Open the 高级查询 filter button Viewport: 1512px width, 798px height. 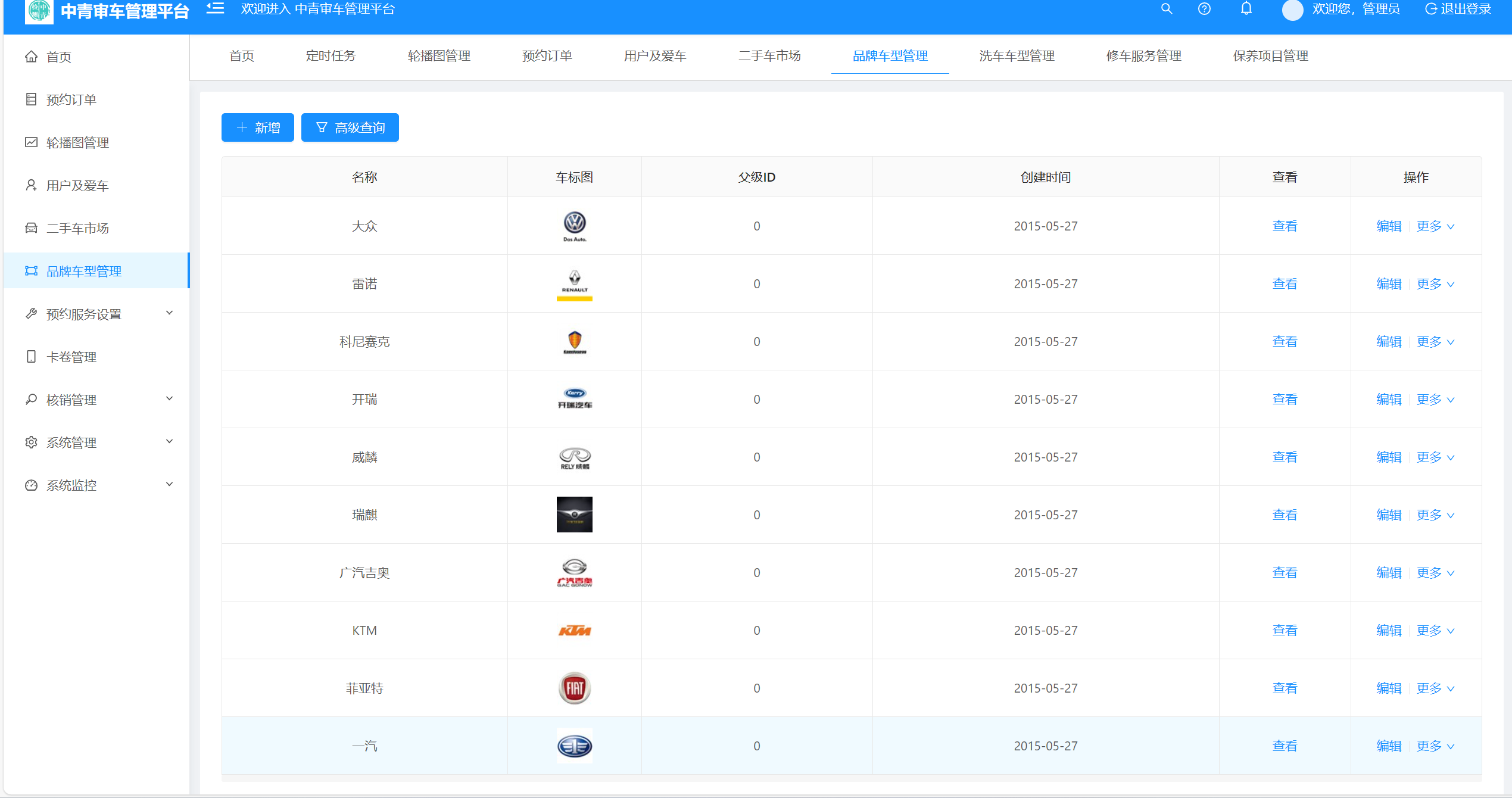[350, 127]
